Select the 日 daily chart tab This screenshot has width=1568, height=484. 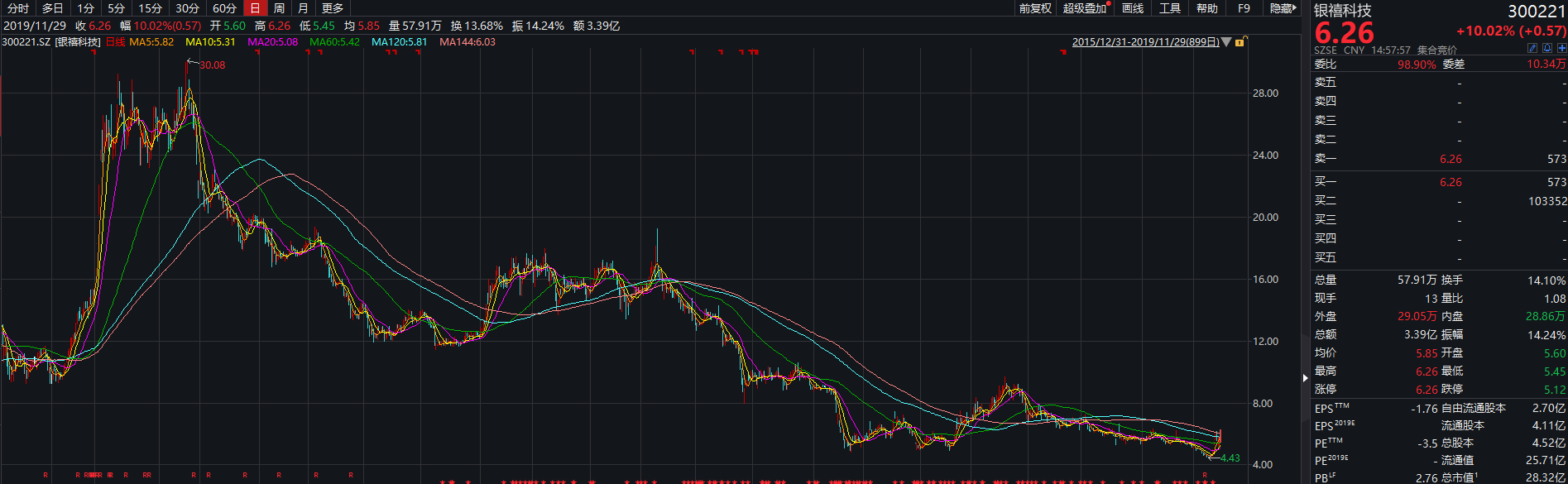coord(255,7)
